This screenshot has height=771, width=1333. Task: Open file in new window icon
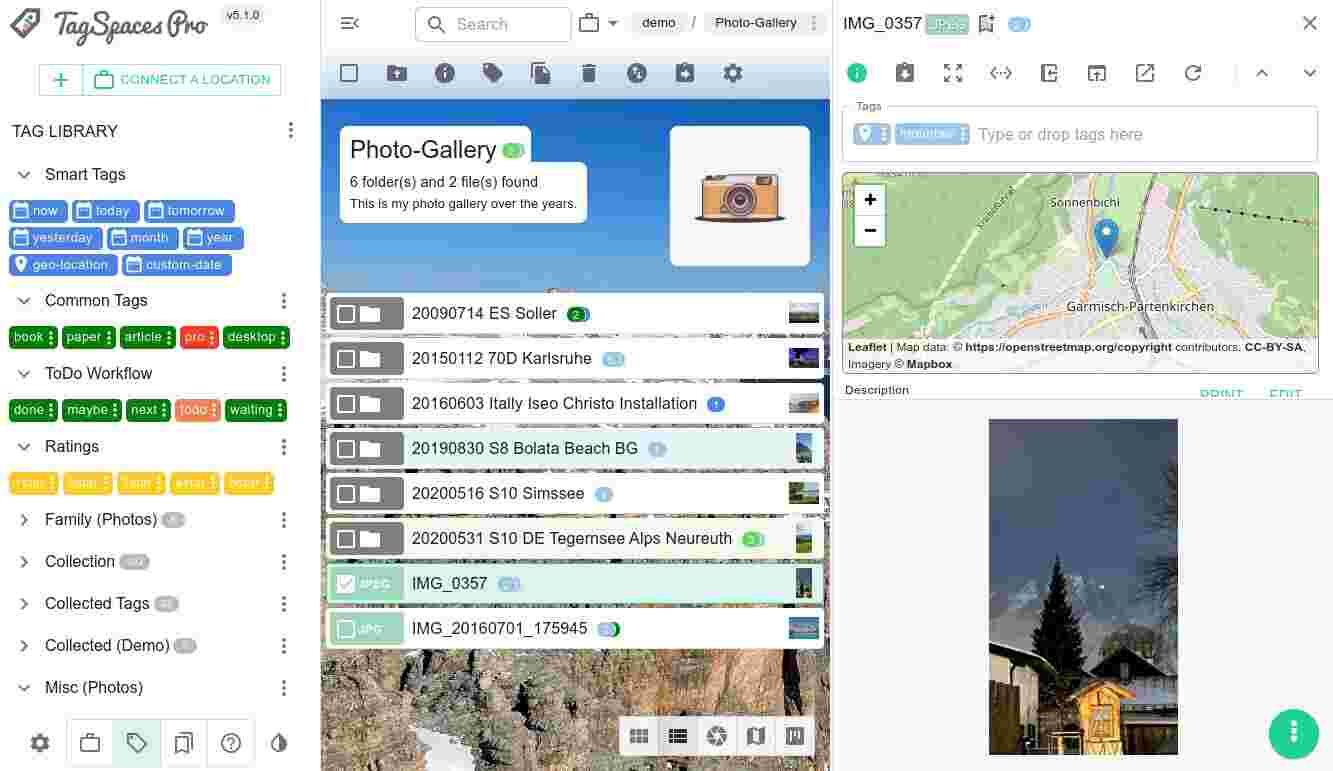(1097, 73)
